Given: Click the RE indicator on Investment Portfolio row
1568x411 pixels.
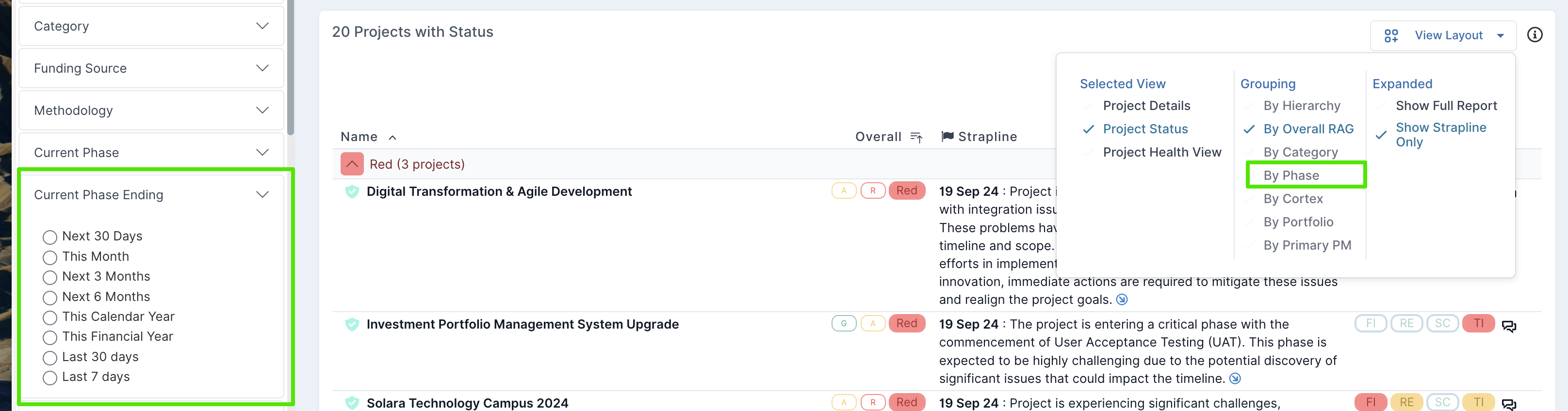Looking at the screenshot, I should [x=1407, y=323].
